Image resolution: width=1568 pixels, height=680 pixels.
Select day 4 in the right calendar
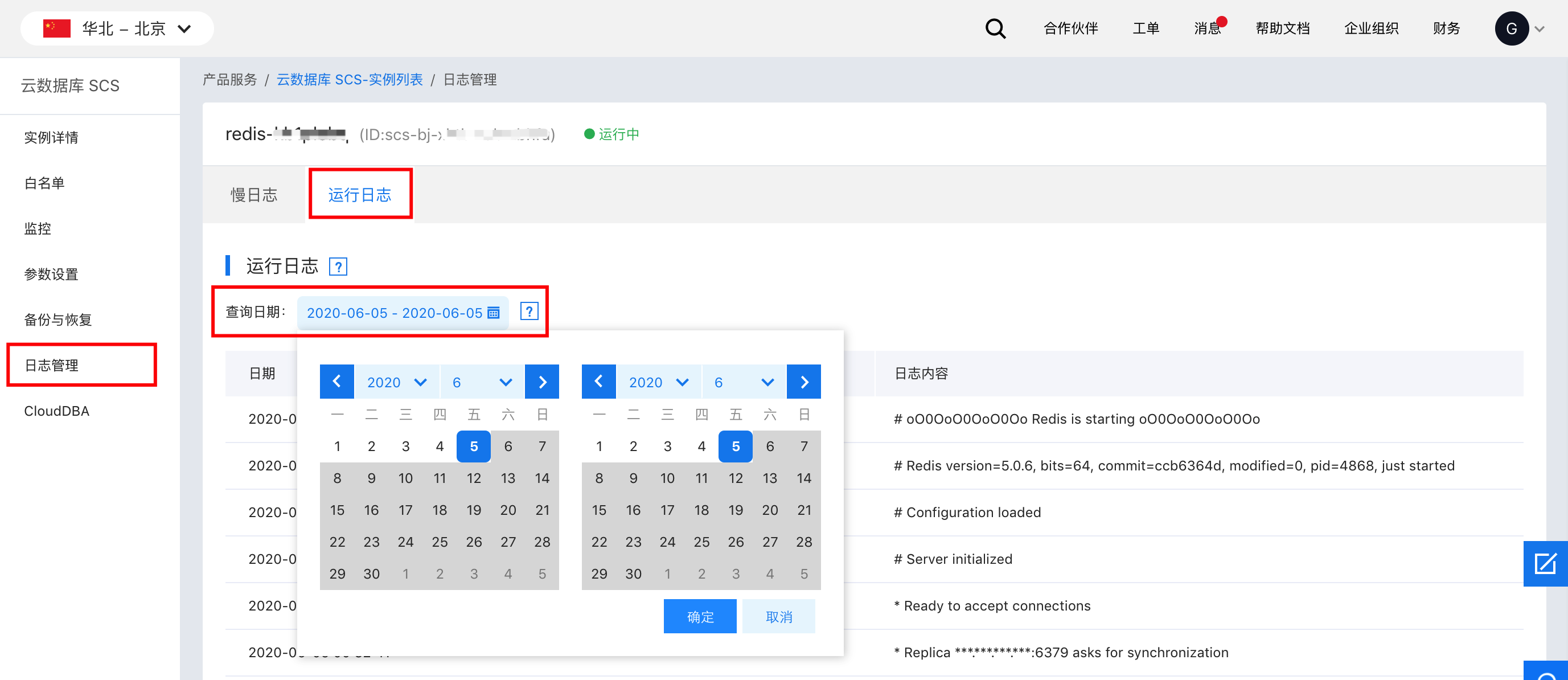(701, 446)
